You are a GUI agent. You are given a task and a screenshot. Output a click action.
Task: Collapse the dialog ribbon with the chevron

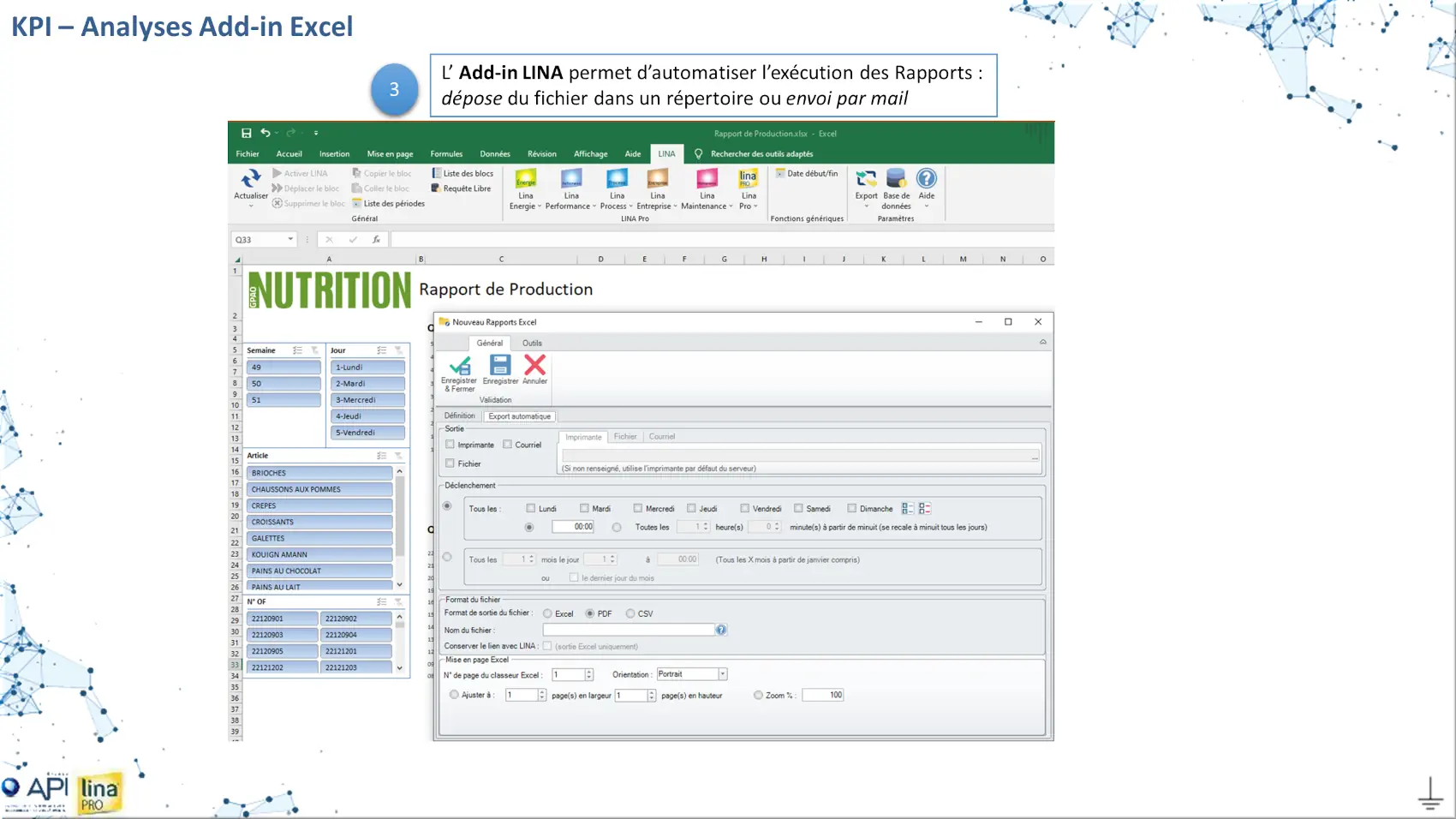(x=1042, y=342)
